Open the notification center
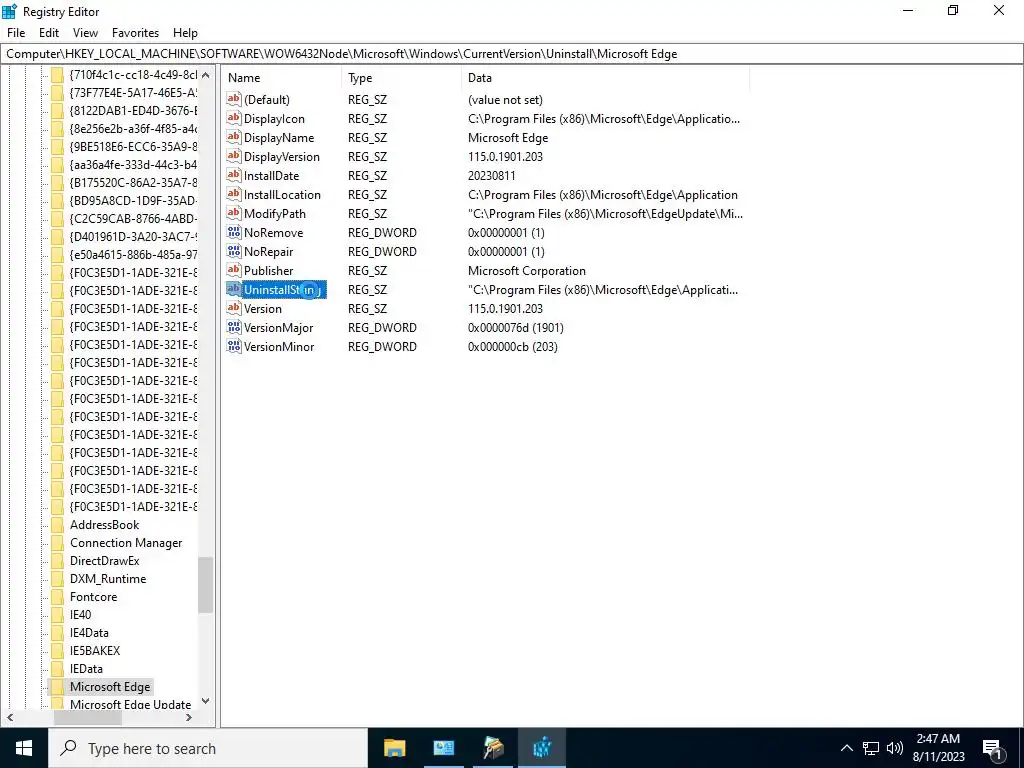This screenshot has width=1024, height=768. point(993,748)
